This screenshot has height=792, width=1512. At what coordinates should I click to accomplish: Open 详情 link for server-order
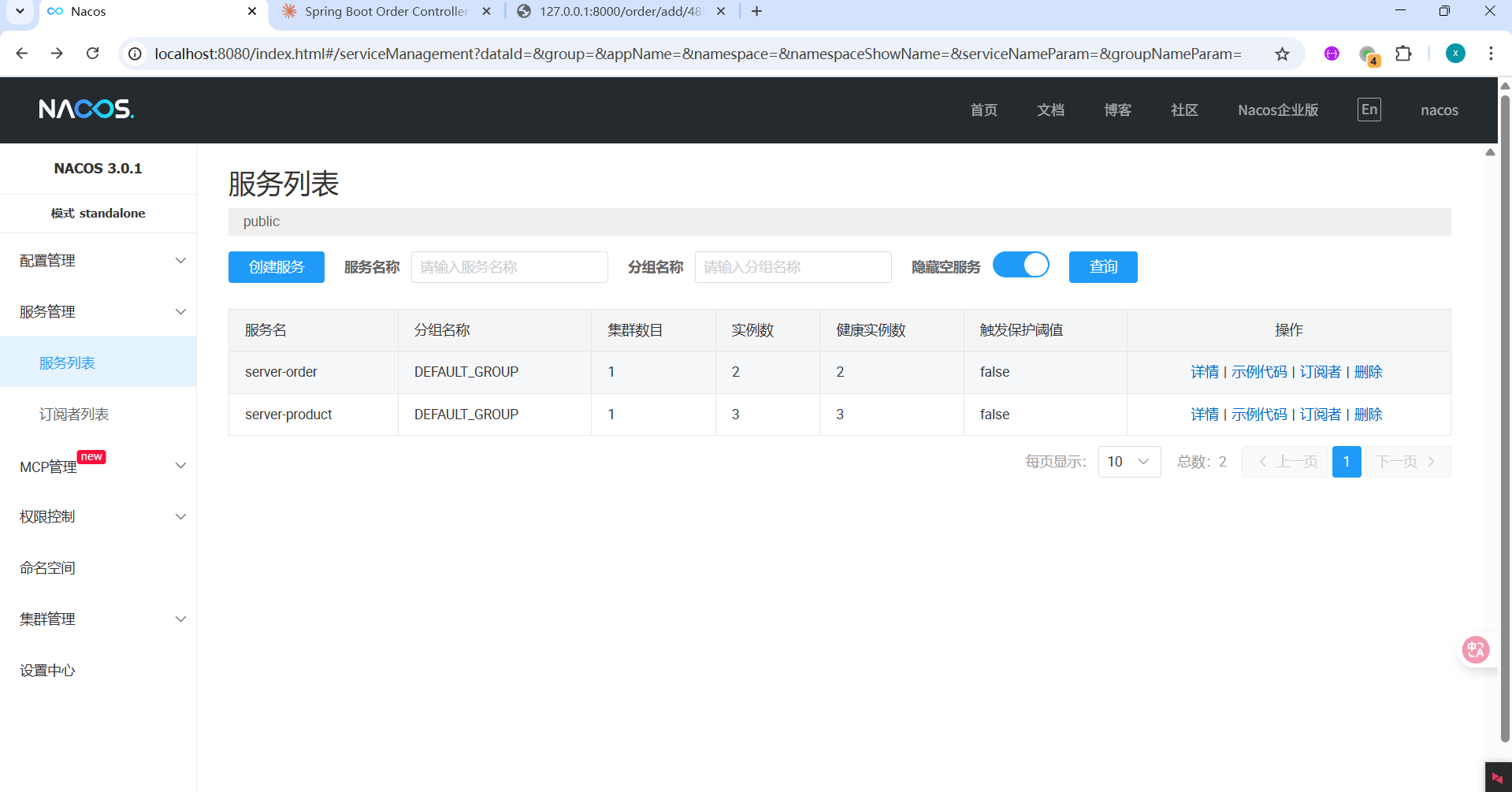coord(1204,372)
